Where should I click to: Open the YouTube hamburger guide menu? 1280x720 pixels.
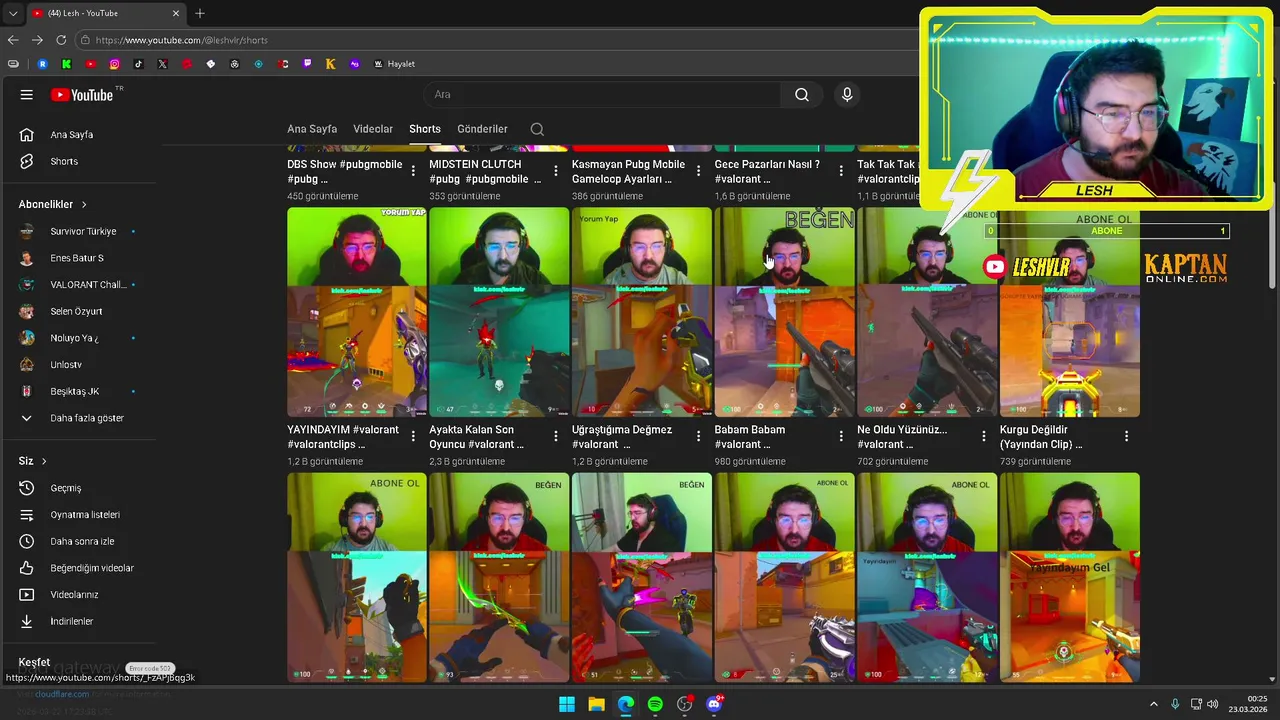click(27, 95)
